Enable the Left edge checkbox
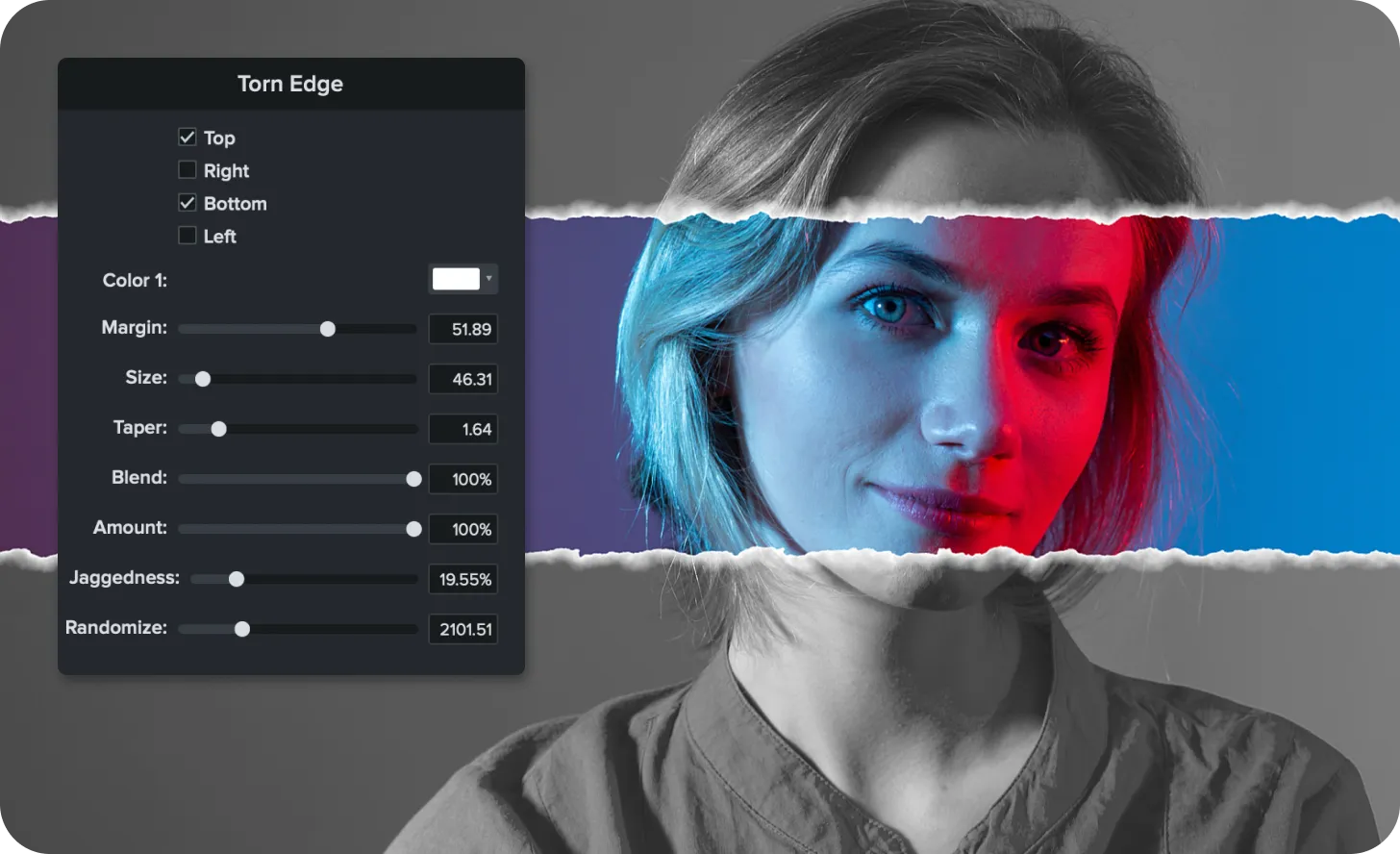 187,235
